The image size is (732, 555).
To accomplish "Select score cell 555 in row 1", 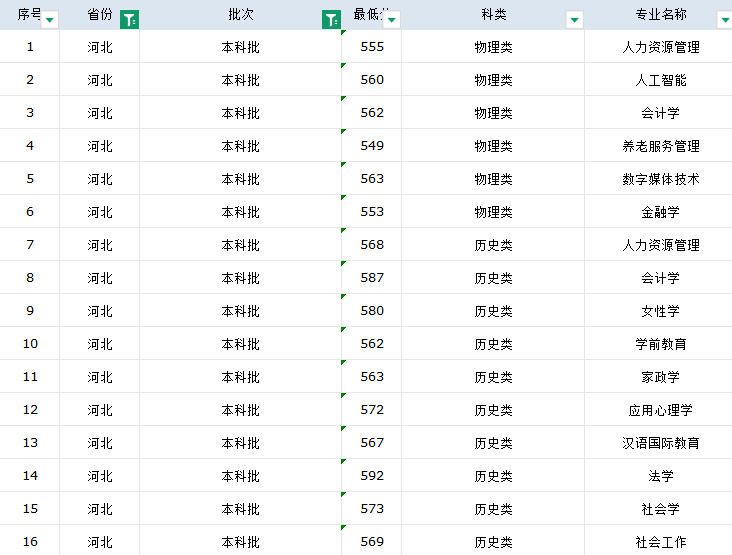I will click(372, 47).
